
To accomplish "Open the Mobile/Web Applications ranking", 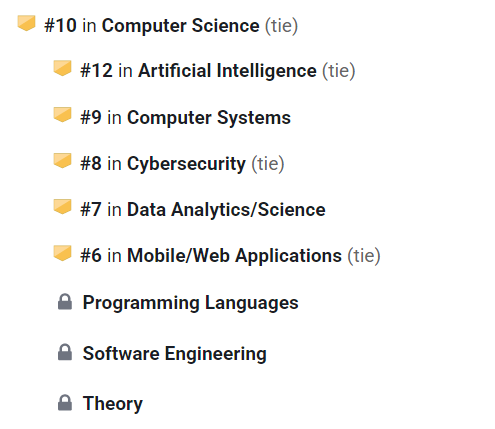I will pos(230,256).
